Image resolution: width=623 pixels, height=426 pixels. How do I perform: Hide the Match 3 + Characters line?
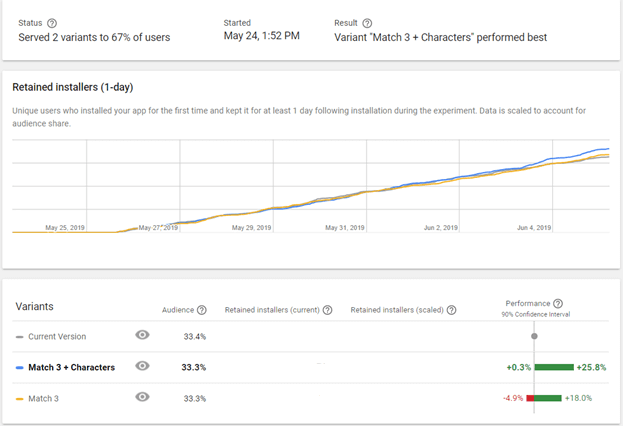[x=142, y=367]
